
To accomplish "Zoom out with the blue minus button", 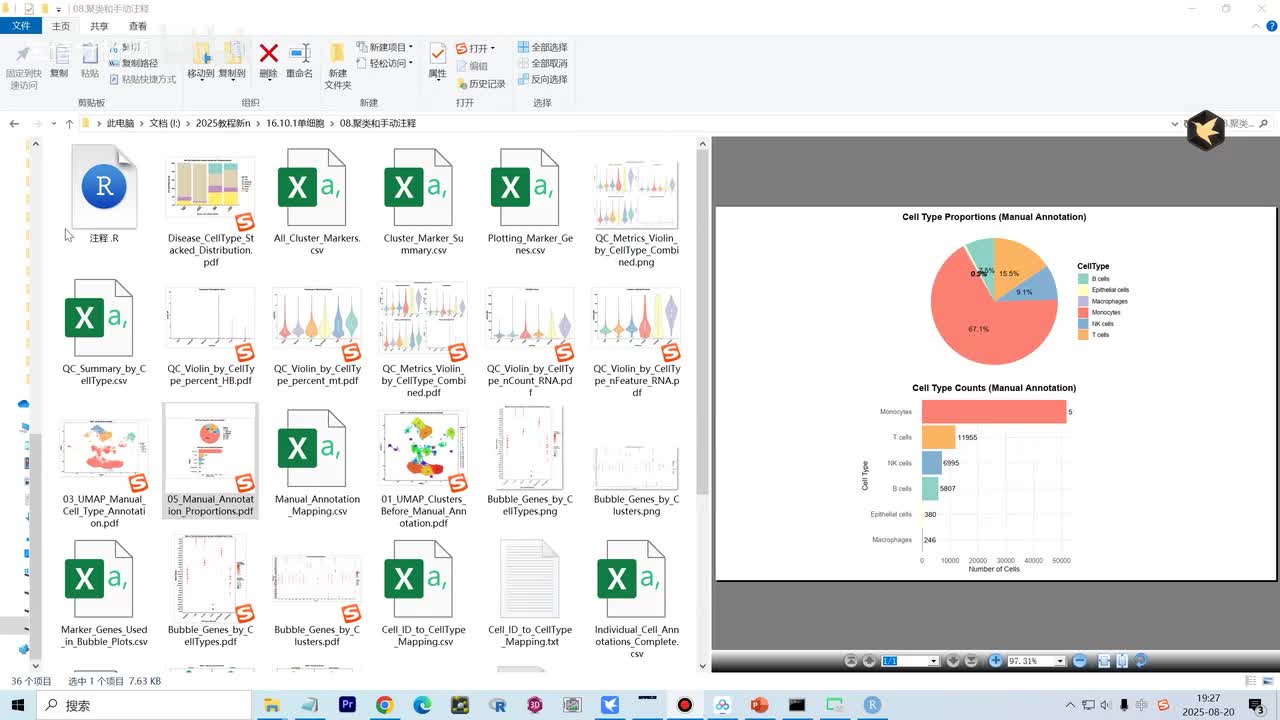I will tap(1079, 661).
